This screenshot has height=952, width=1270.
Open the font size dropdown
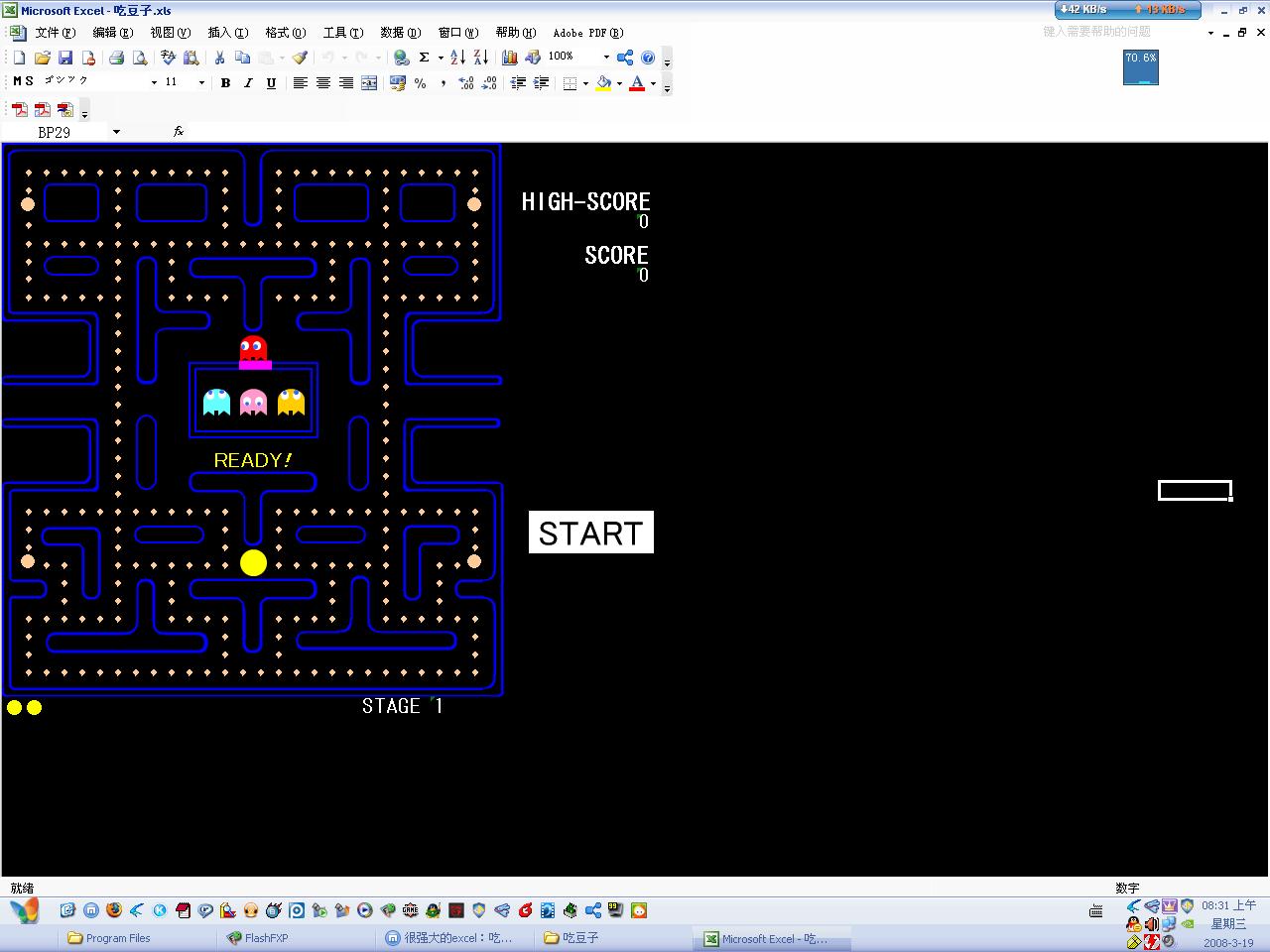coord(201,83)
